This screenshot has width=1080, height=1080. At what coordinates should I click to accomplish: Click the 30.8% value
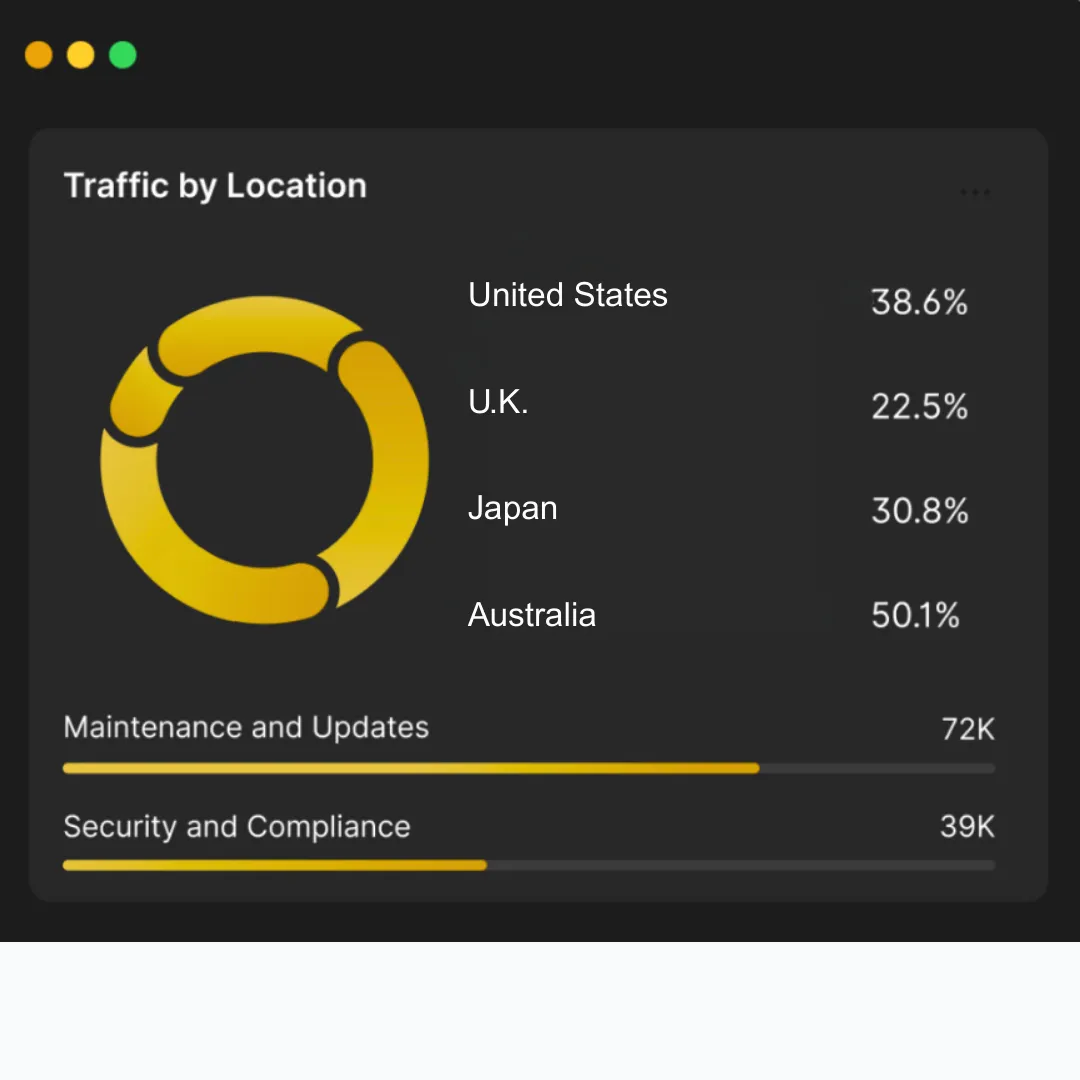coord(920,511)
